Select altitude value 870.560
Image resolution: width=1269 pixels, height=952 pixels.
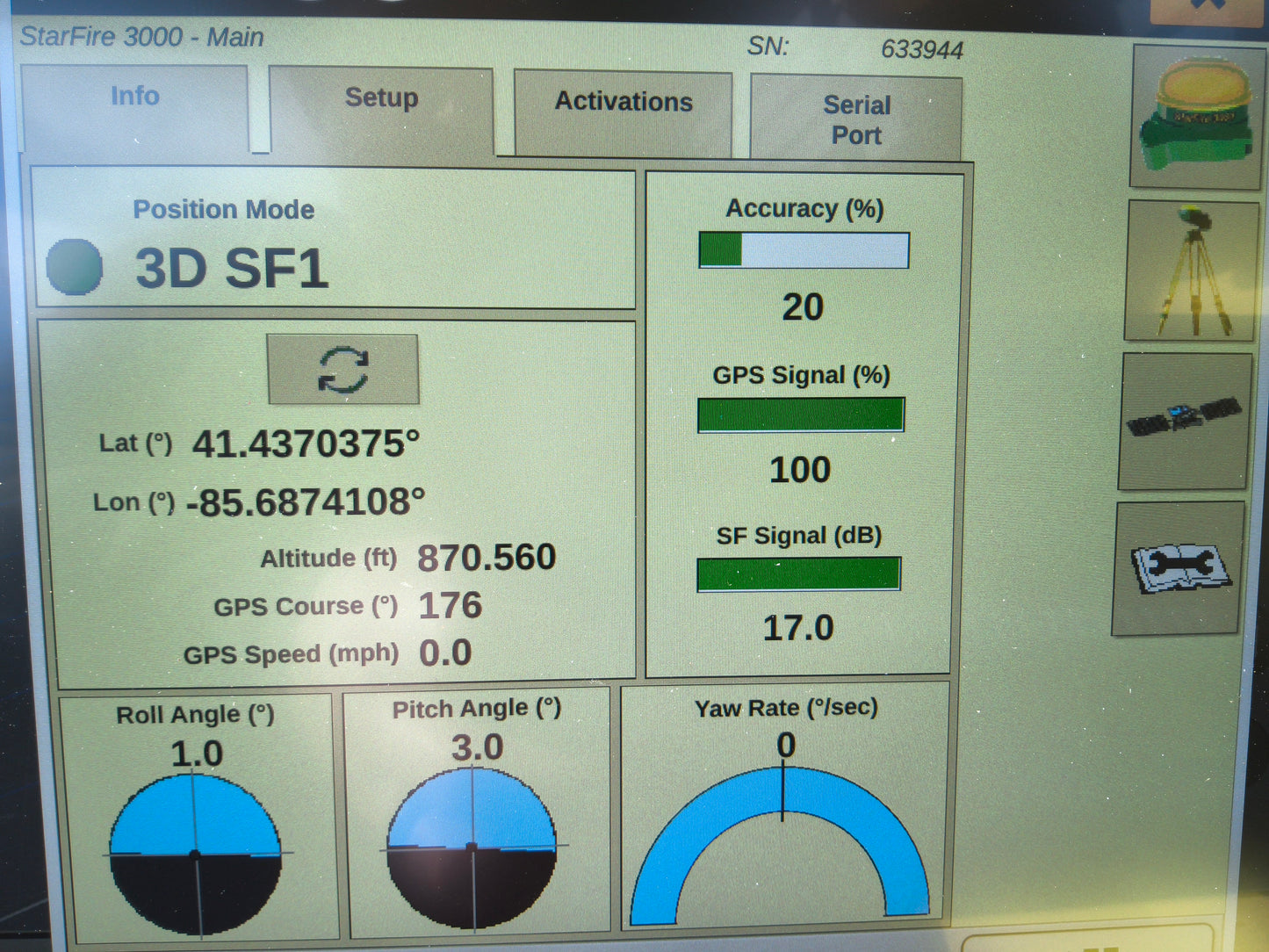pos(487,557)
